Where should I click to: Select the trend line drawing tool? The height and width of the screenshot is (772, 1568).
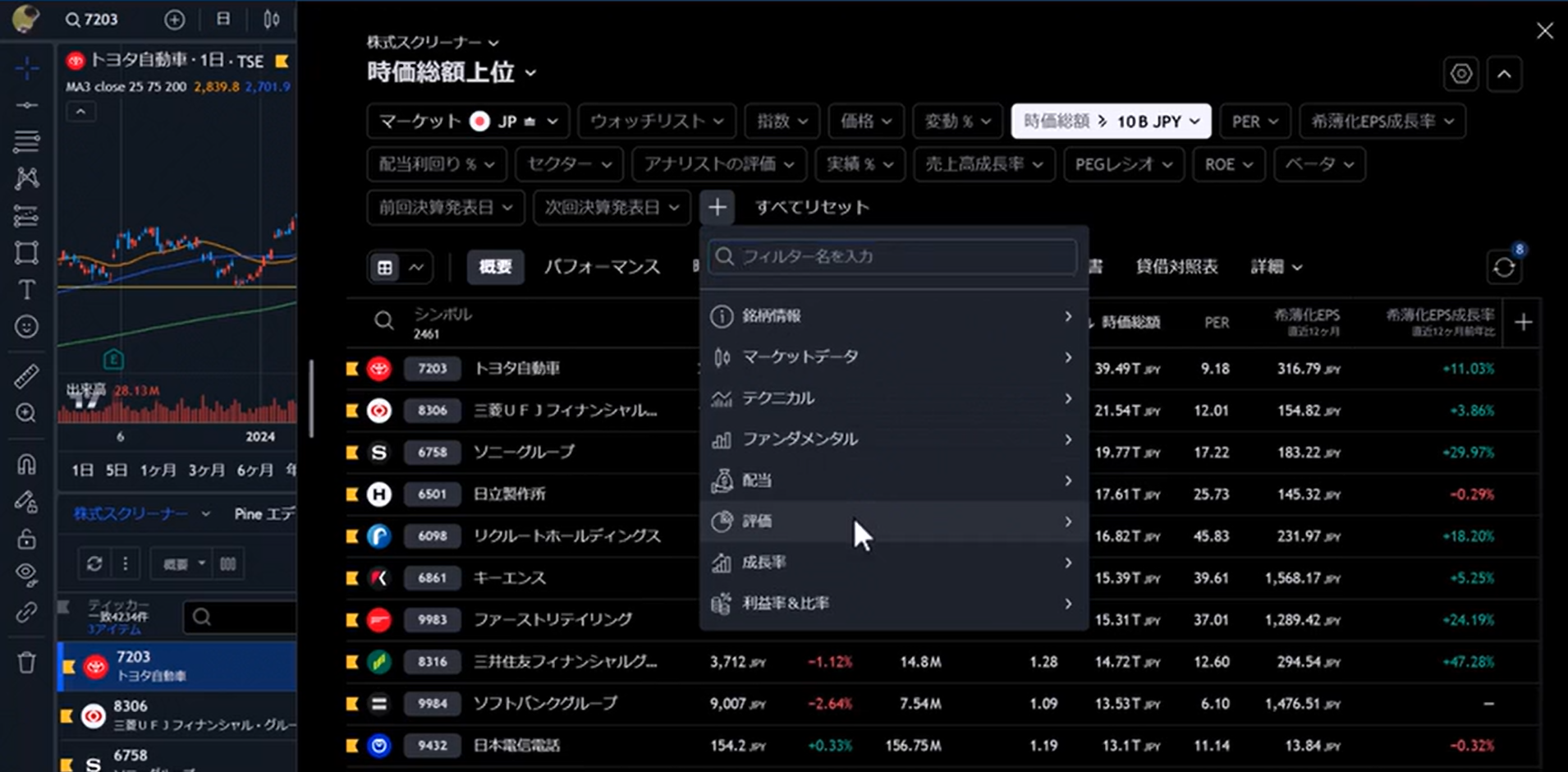(x=26, y=105)
